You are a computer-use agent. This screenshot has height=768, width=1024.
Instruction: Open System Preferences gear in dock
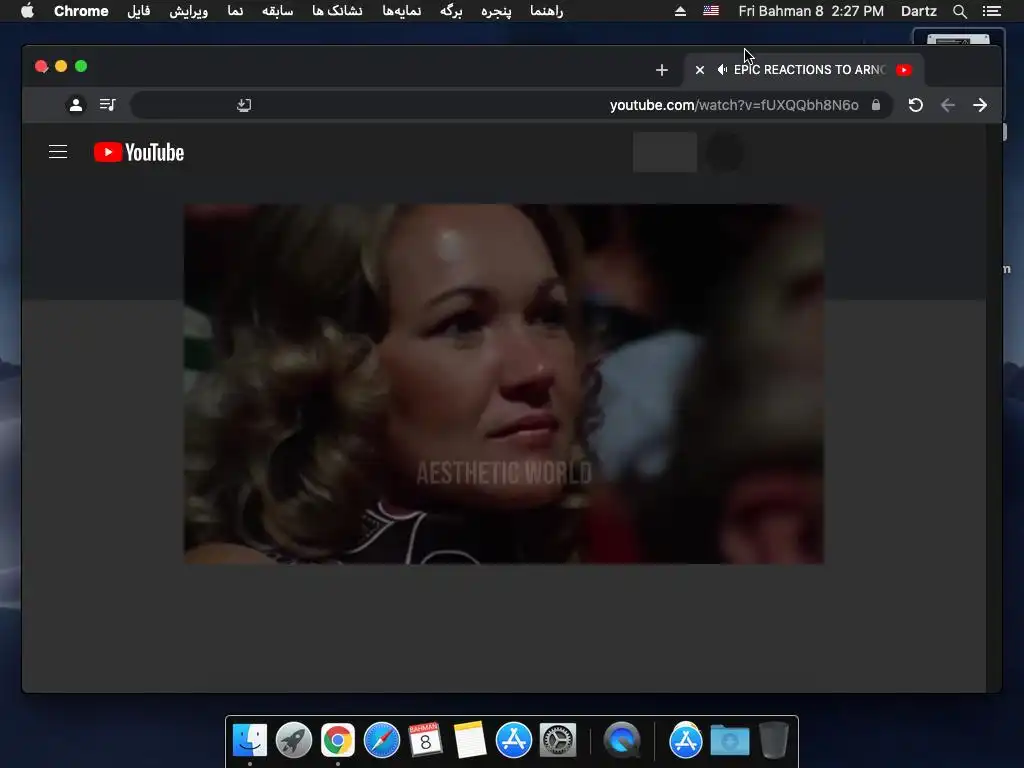[558, 740]
